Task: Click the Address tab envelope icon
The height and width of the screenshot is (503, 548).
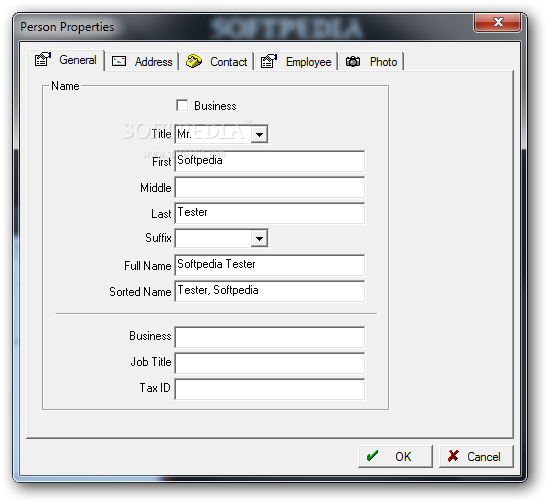Action: [x=119, y=61]
